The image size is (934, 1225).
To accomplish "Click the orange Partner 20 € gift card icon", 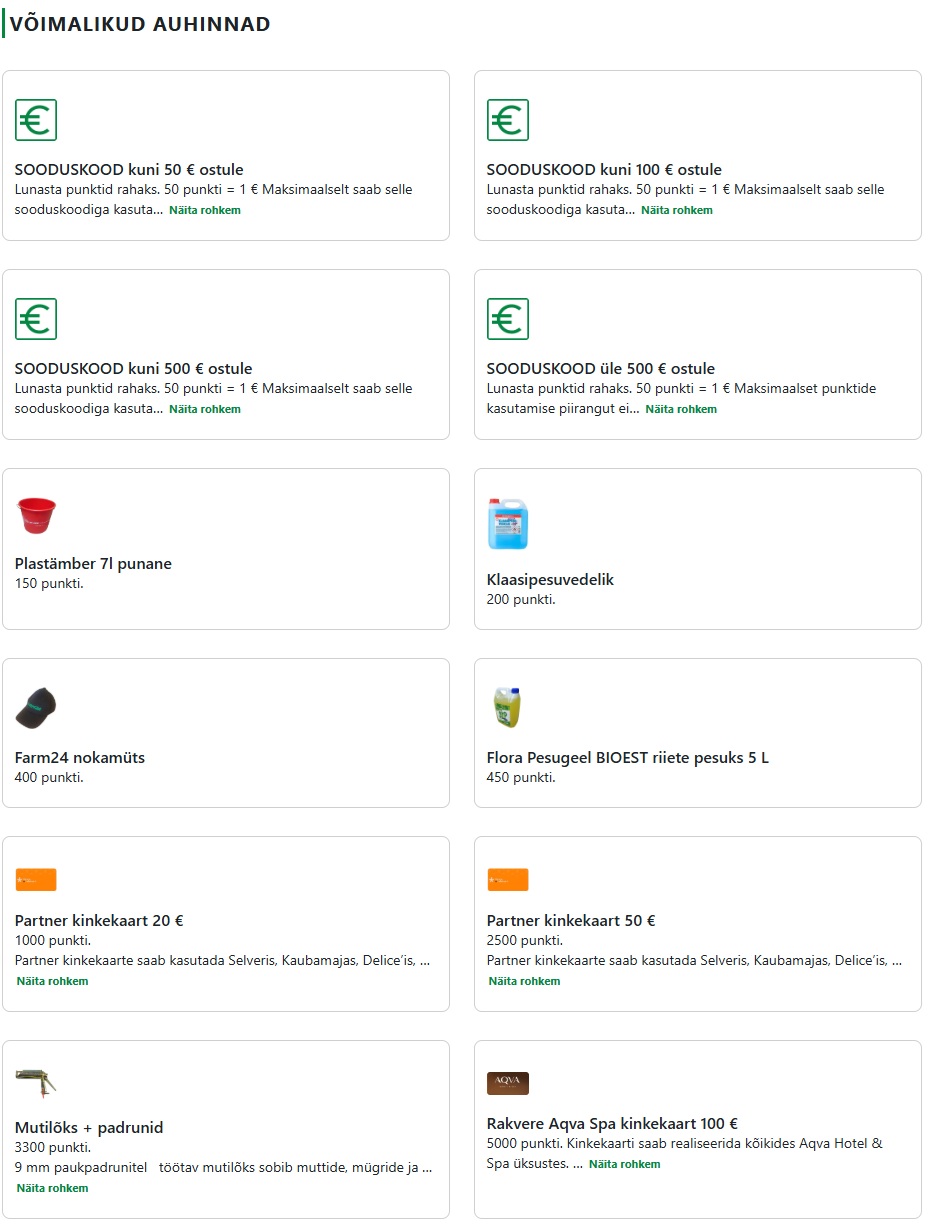I will [x=36, y=880].
